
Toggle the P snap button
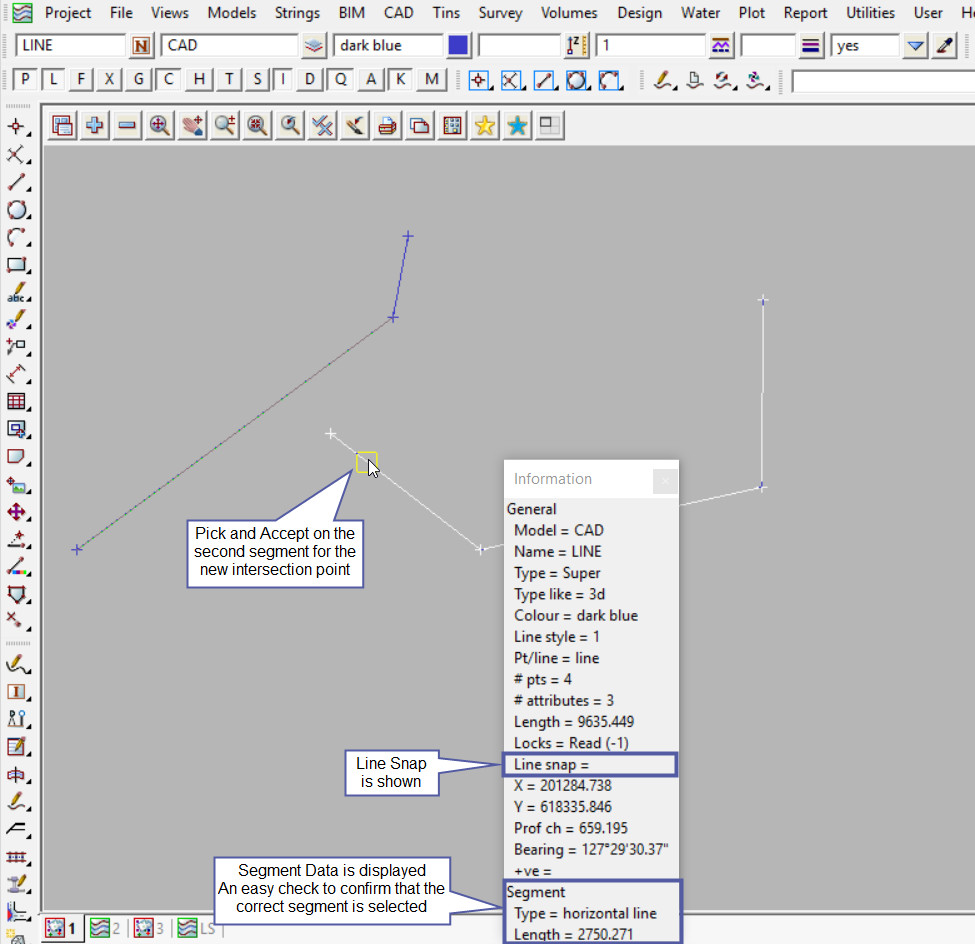pyautogui.click(x=26, y=80)
